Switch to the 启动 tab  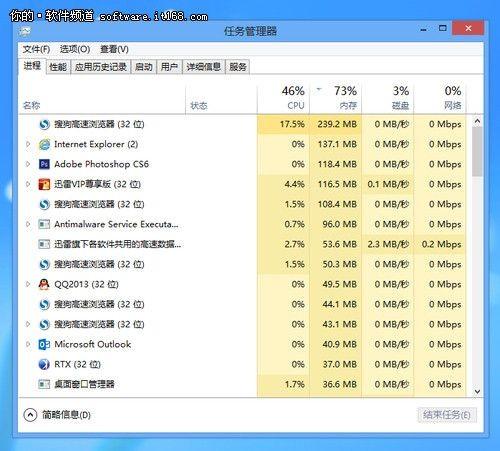[144, 67]
